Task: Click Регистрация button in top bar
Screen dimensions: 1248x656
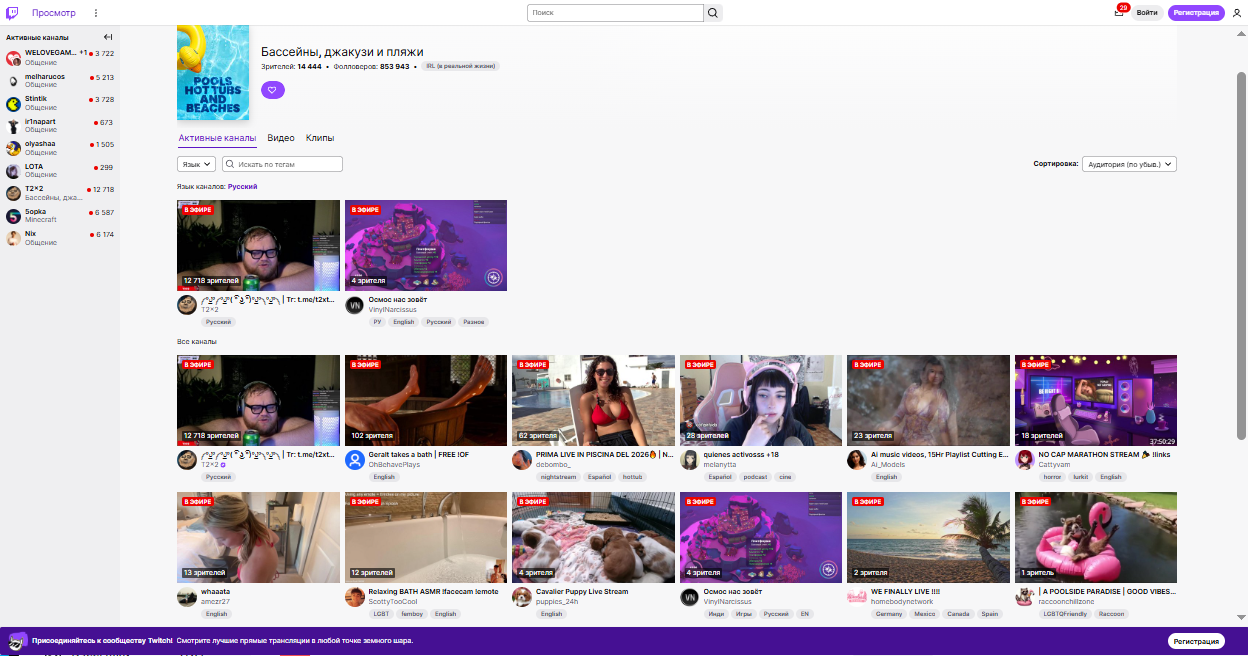Action: coord(1196,13)
